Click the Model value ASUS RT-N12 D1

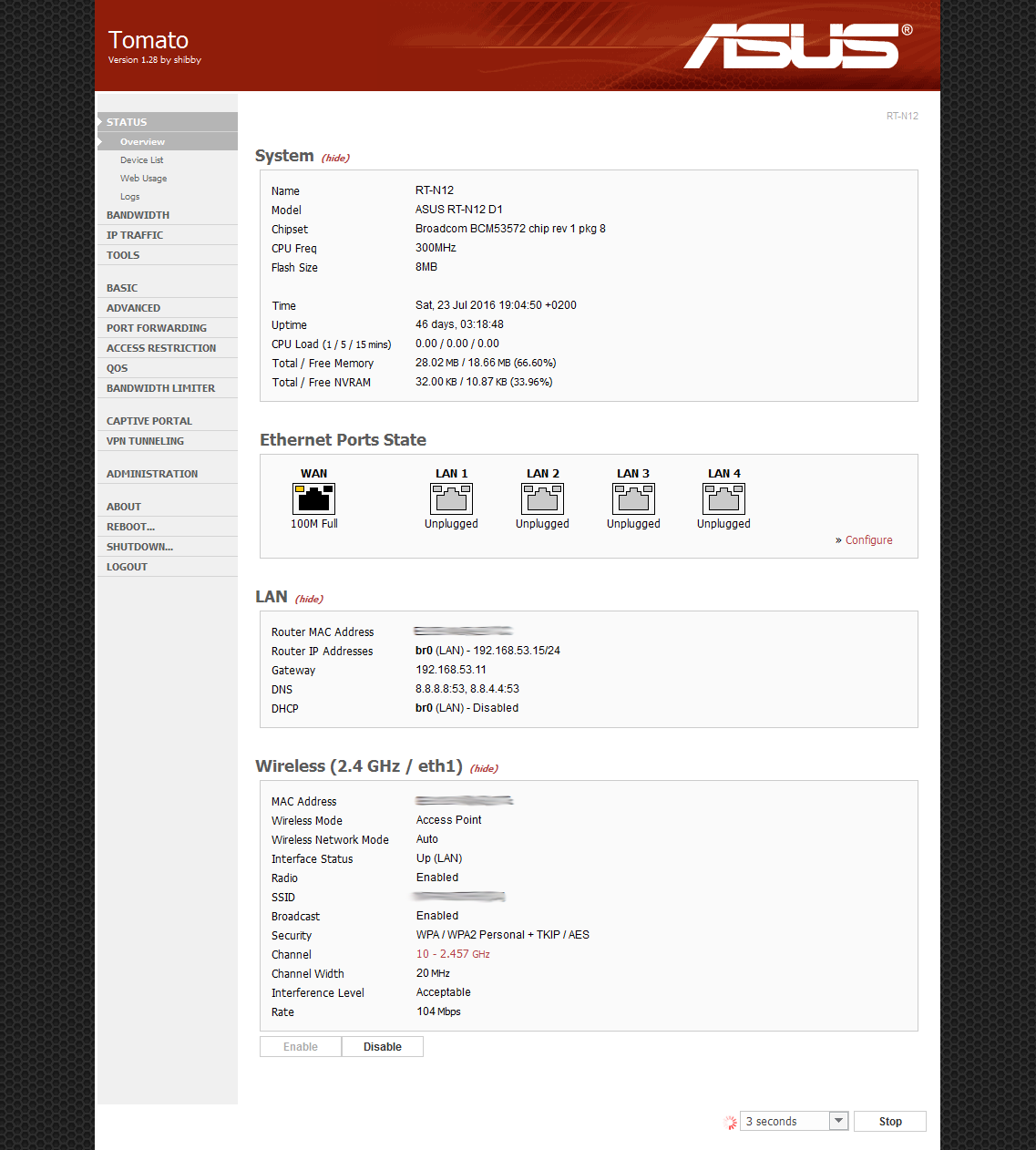459,210
